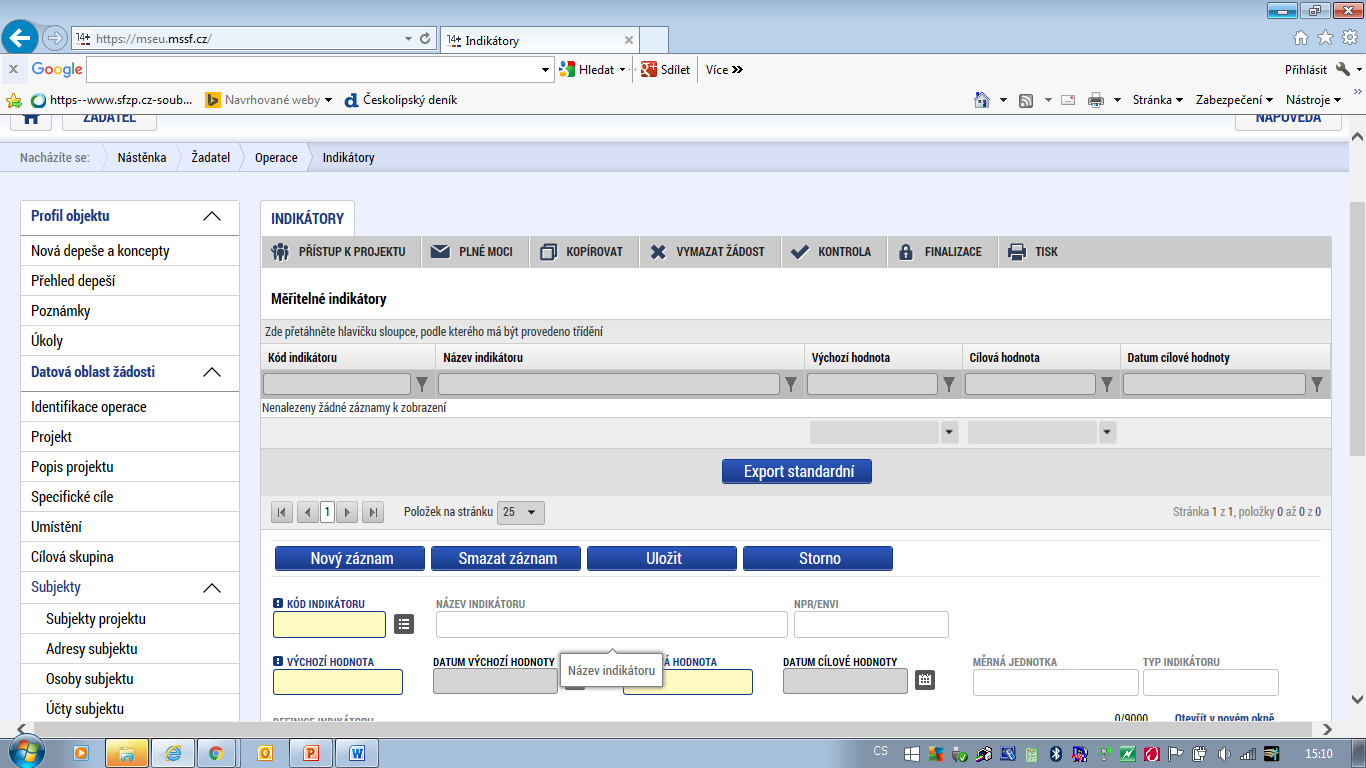Viewport: 1366px width, 768px height.
Task: Select the Indikátory content tab
Action: (307, 219)
